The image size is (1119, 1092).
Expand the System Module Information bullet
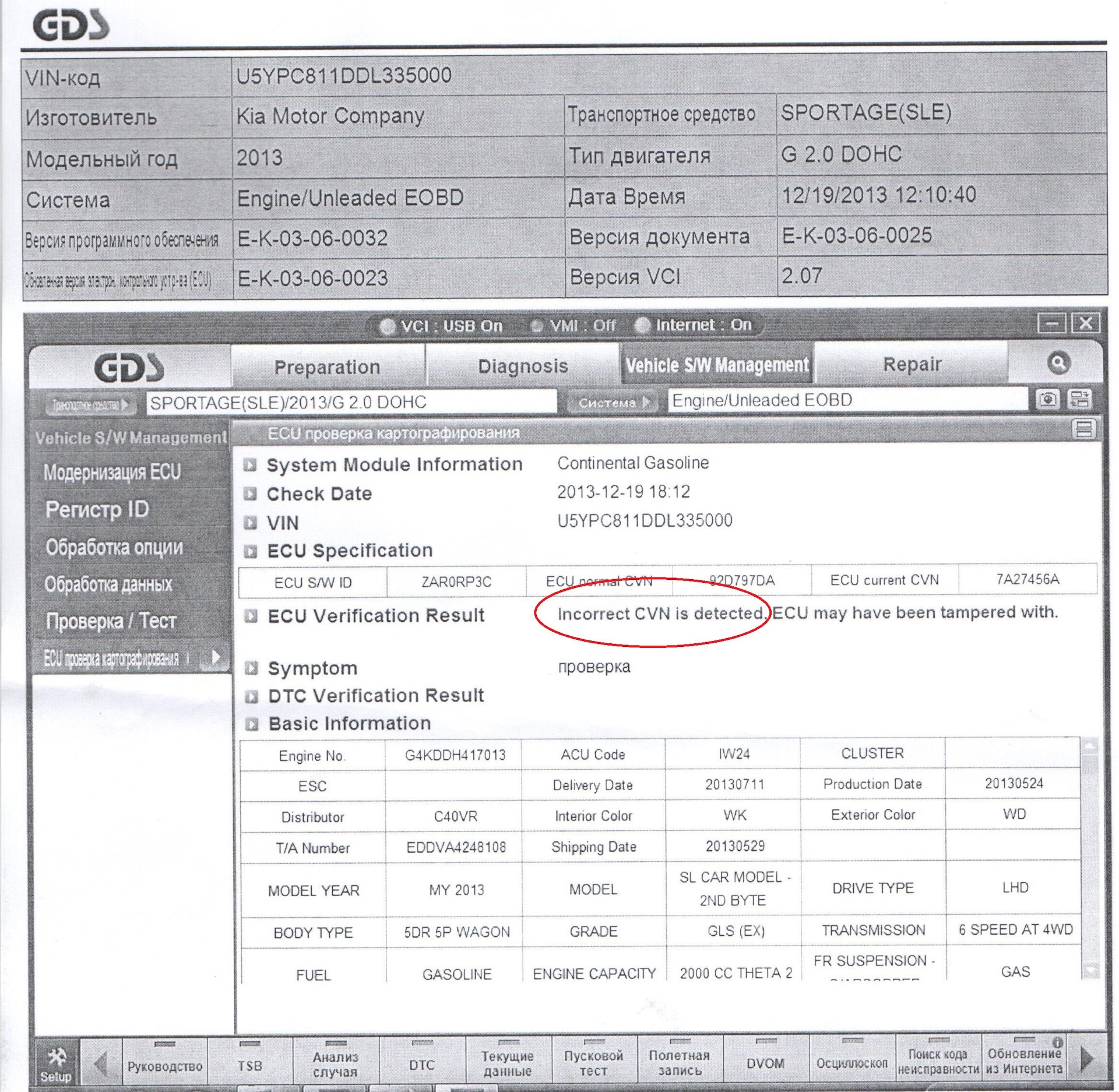click(x=250, y=464)
